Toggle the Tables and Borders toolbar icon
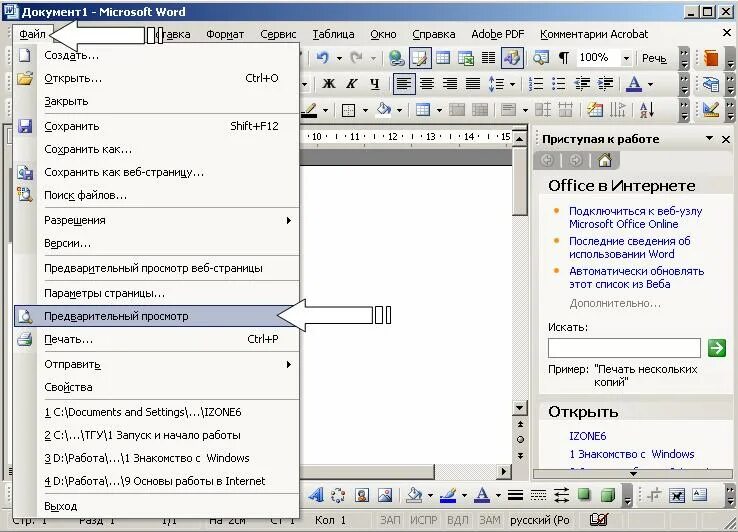 click(420, 58)
